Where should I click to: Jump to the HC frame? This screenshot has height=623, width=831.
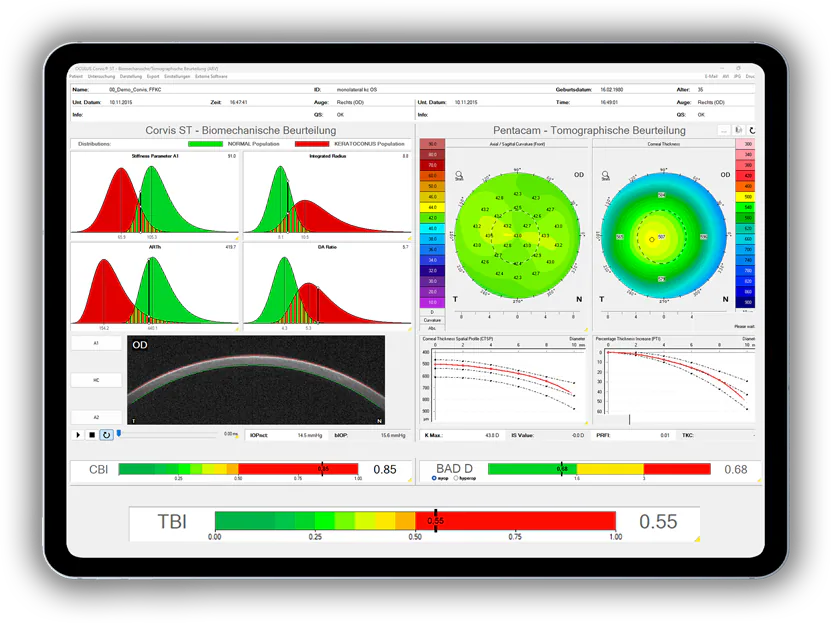coord(96,380)
